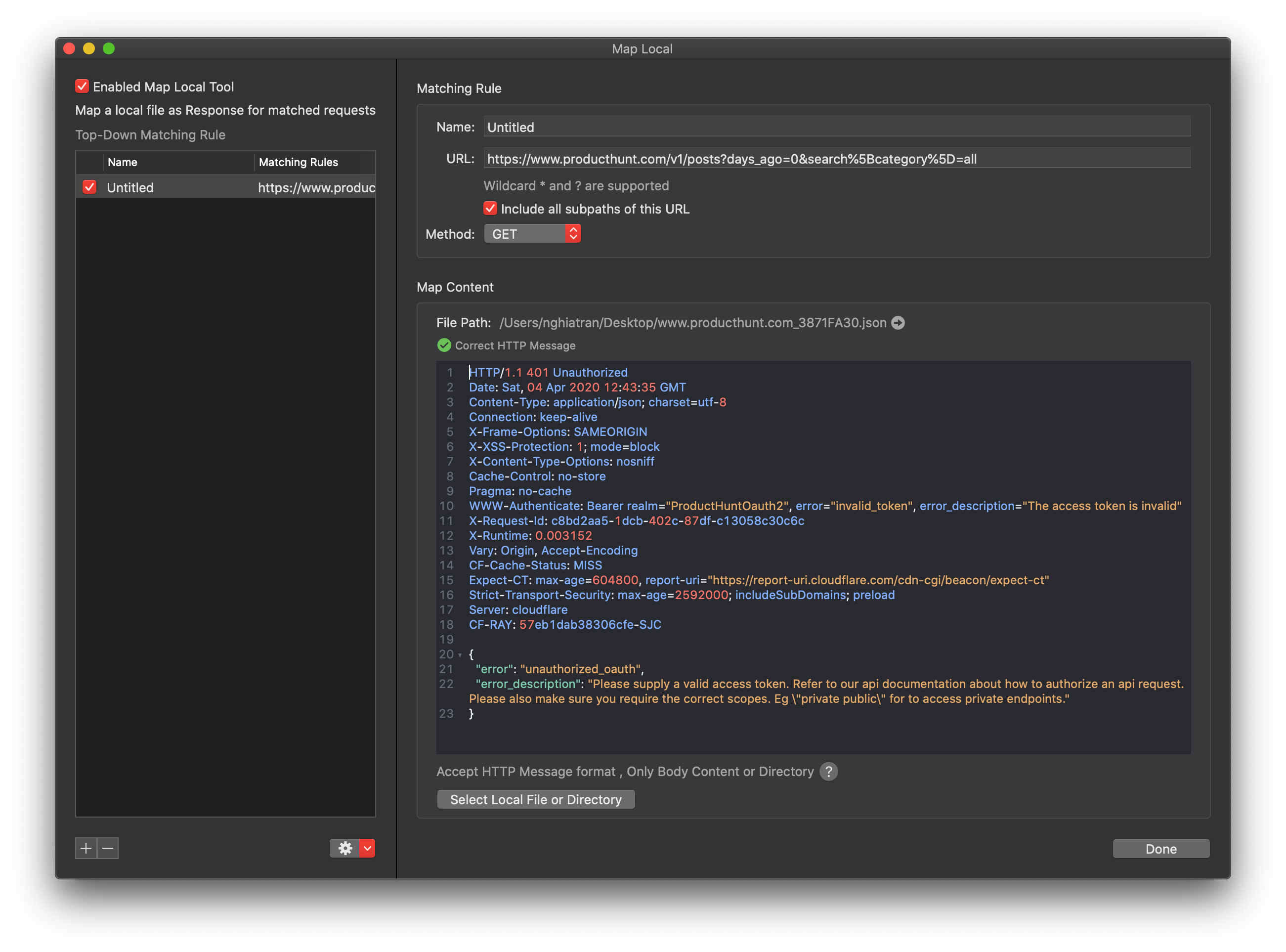
Task: Disable the Enabled Map Local Tool checkbox
Action: (x=82, y=87)
